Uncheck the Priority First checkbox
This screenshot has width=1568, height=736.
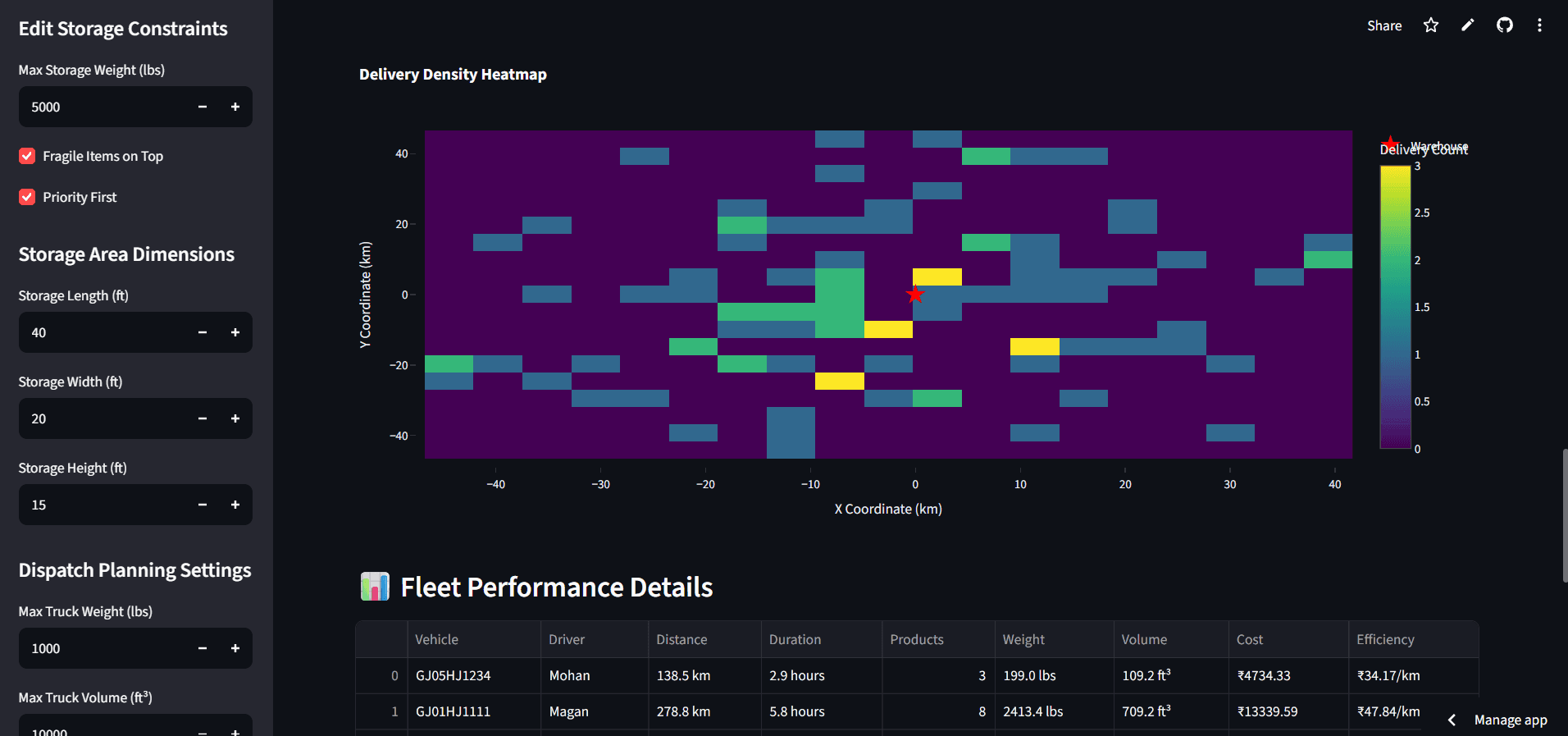27,197
